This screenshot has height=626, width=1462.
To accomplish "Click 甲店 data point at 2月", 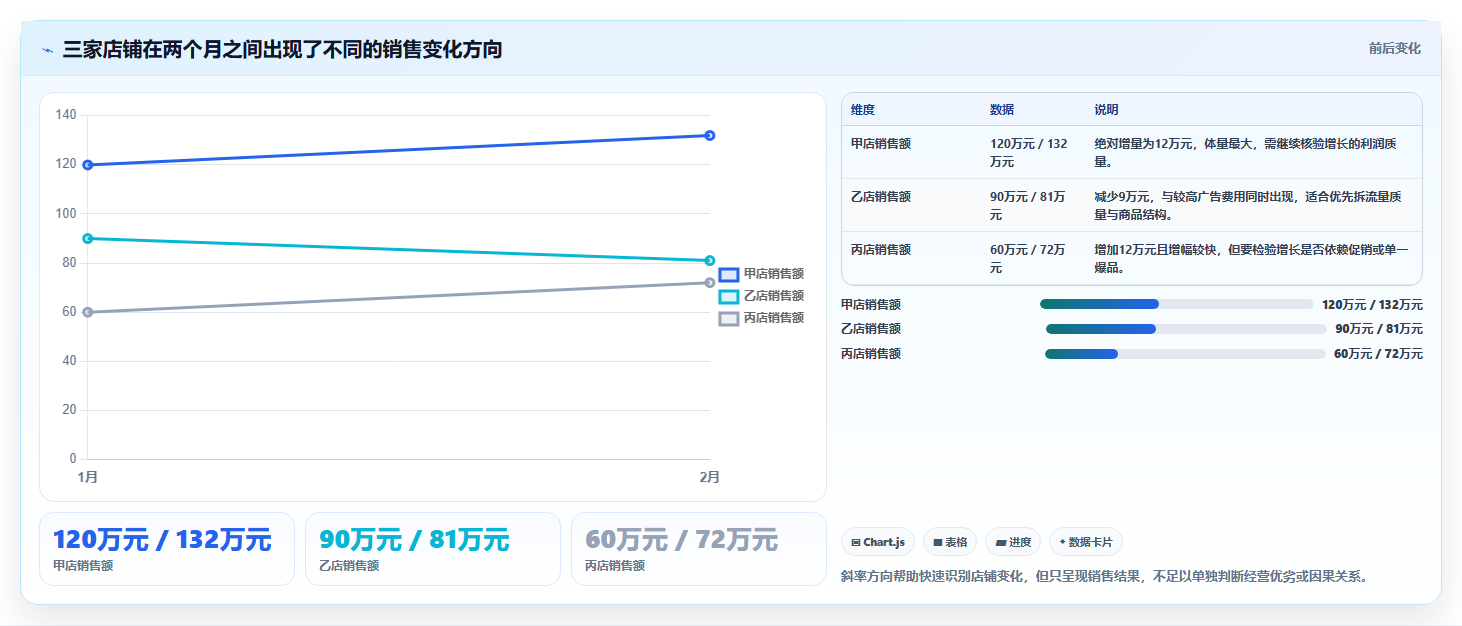I will click(709, 135).
